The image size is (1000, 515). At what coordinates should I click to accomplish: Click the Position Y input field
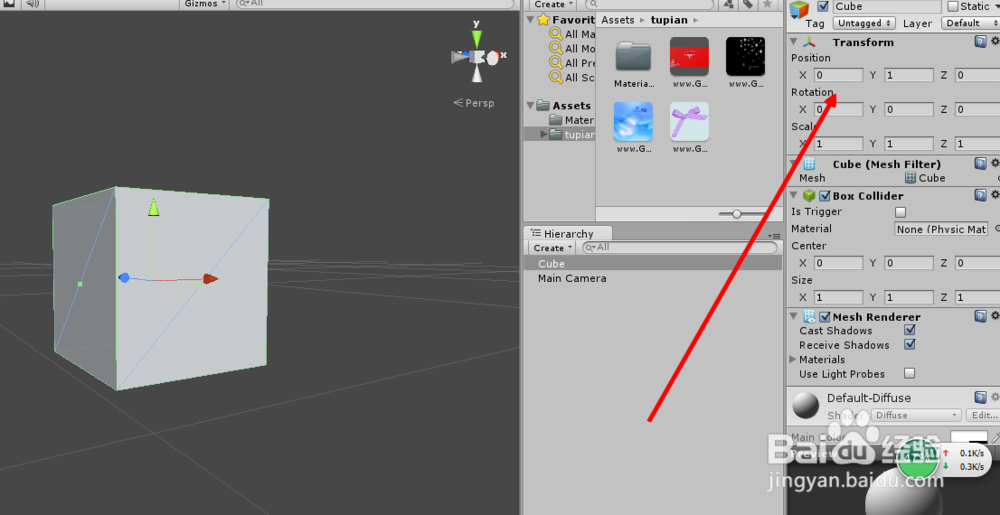tap(909, 75)
